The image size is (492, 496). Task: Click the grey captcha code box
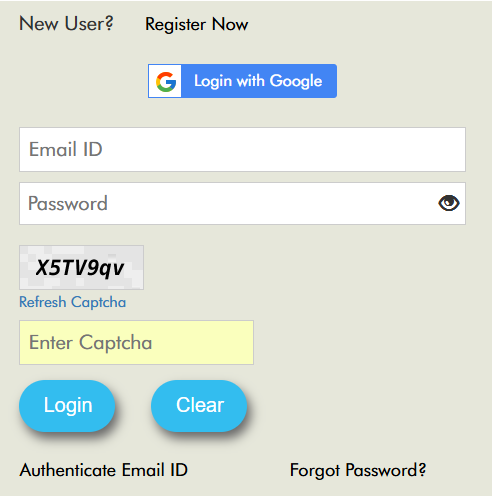82,268
